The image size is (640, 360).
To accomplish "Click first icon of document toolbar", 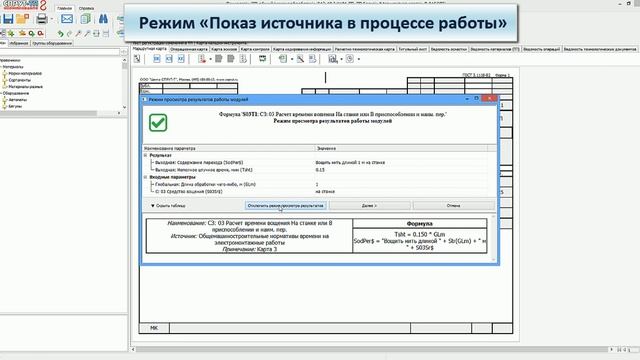I will [x=137, y=59].
